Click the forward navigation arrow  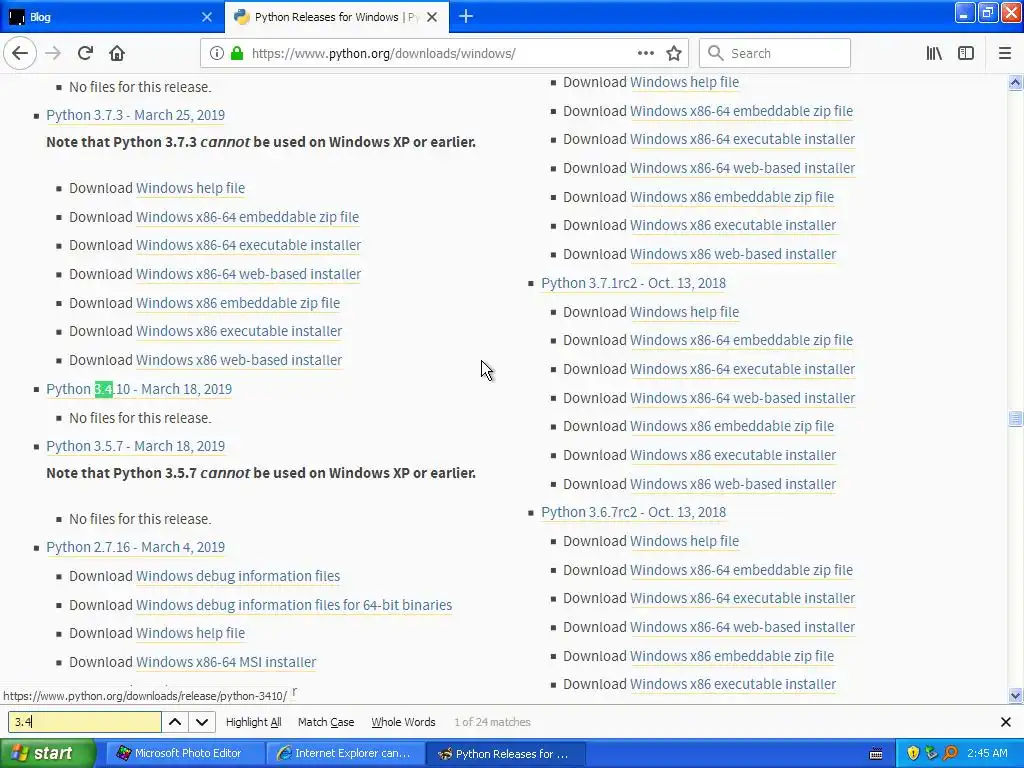point(54,53)
